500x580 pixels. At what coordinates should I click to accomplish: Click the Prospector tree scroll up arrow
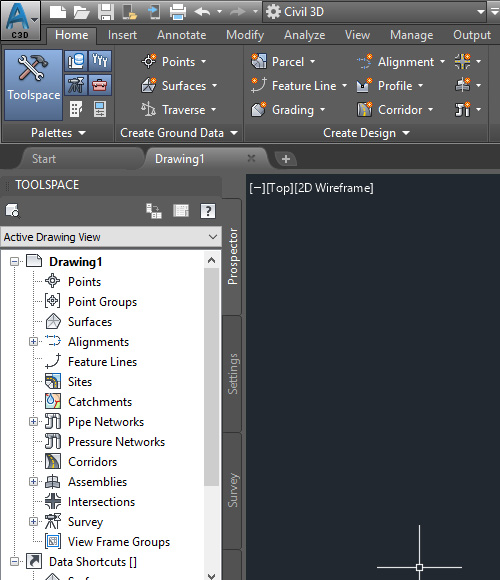click(x=212, y=260)
